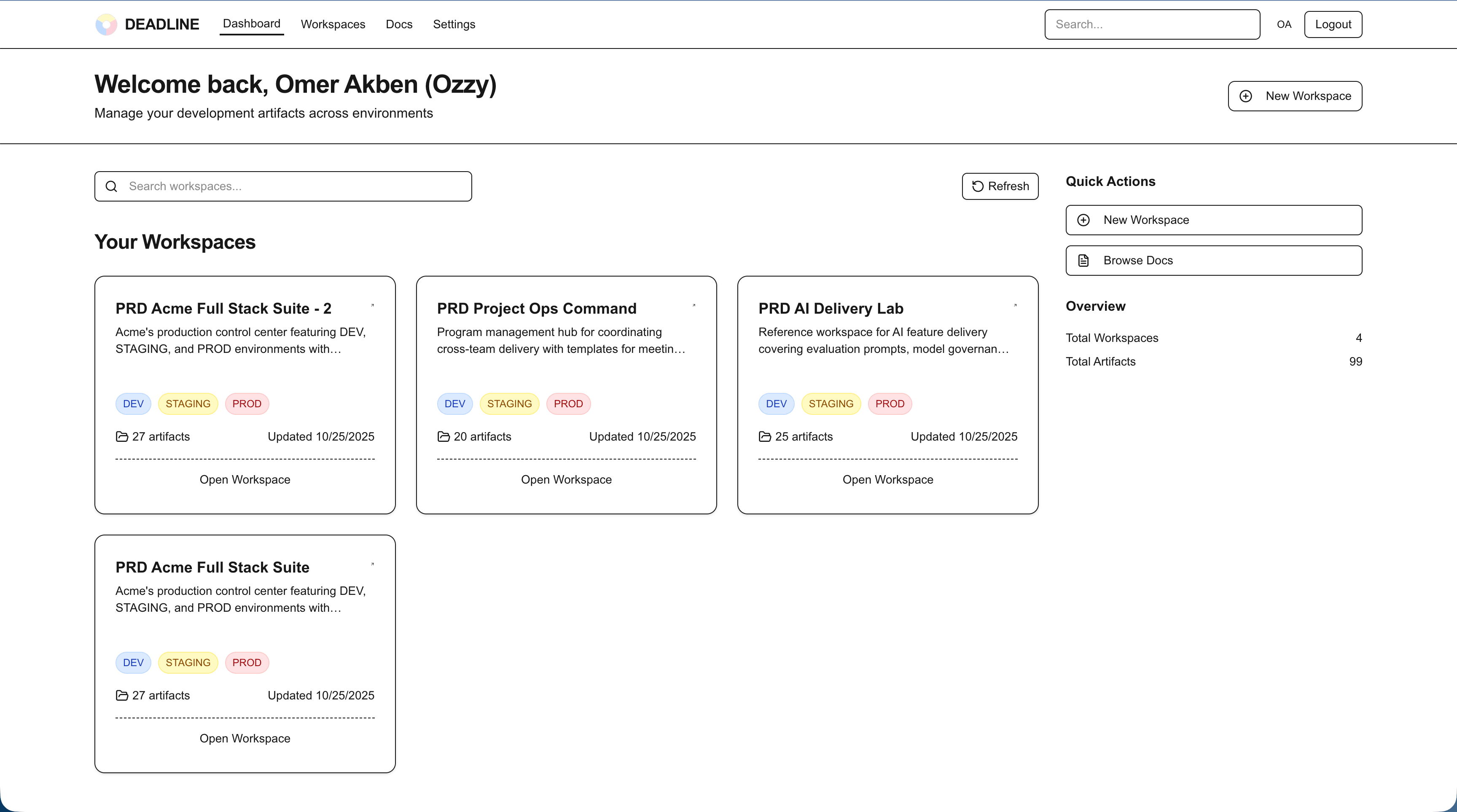Toggle the DEV environment badge on PRD AI Delivery Lab
This screenshot has height=812, width=1457.
[x=776, y=403]
